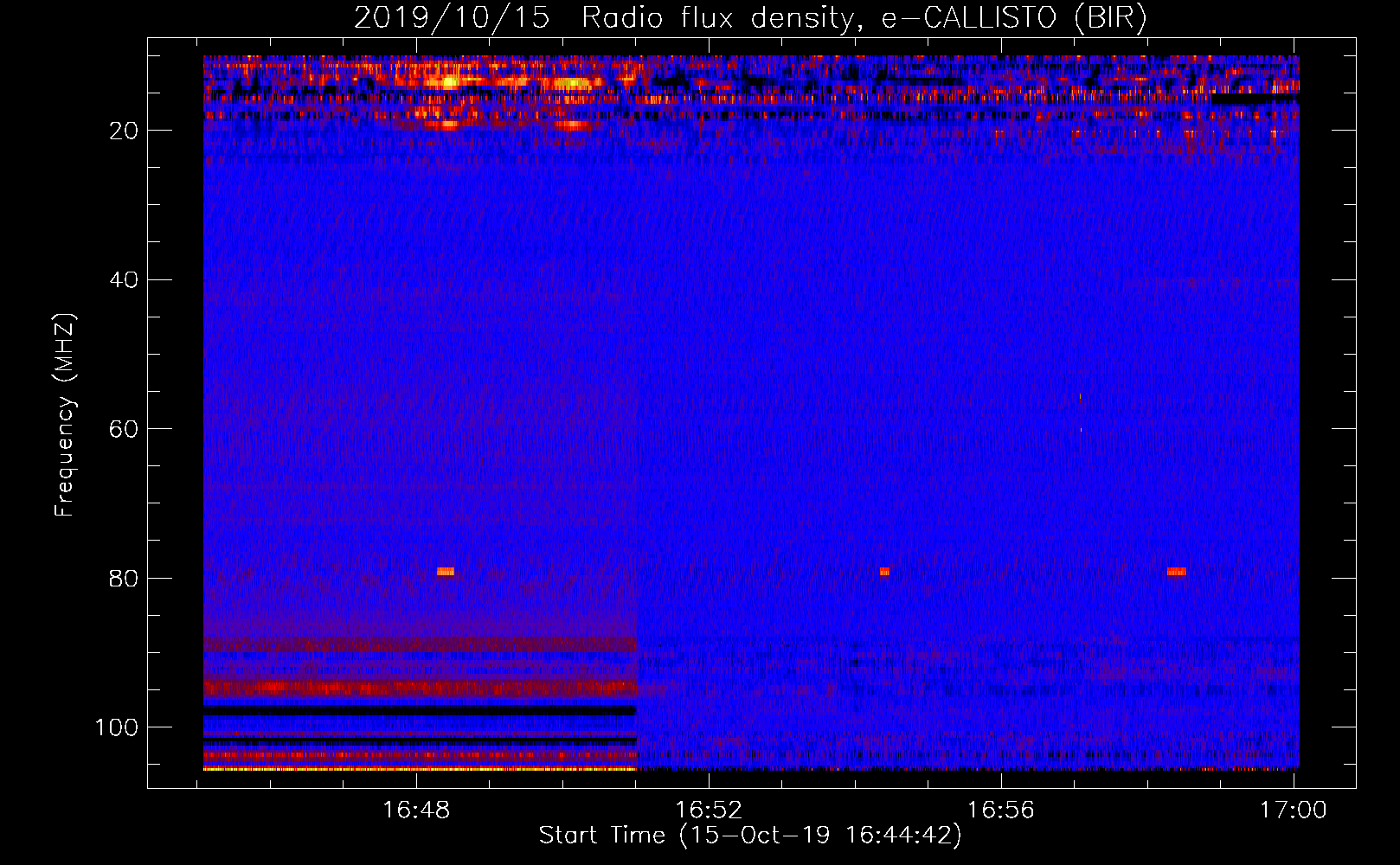This screenshot has width=1400, height=865.
Task: Click the 16:52 time tick label
Action: [709, 811]
